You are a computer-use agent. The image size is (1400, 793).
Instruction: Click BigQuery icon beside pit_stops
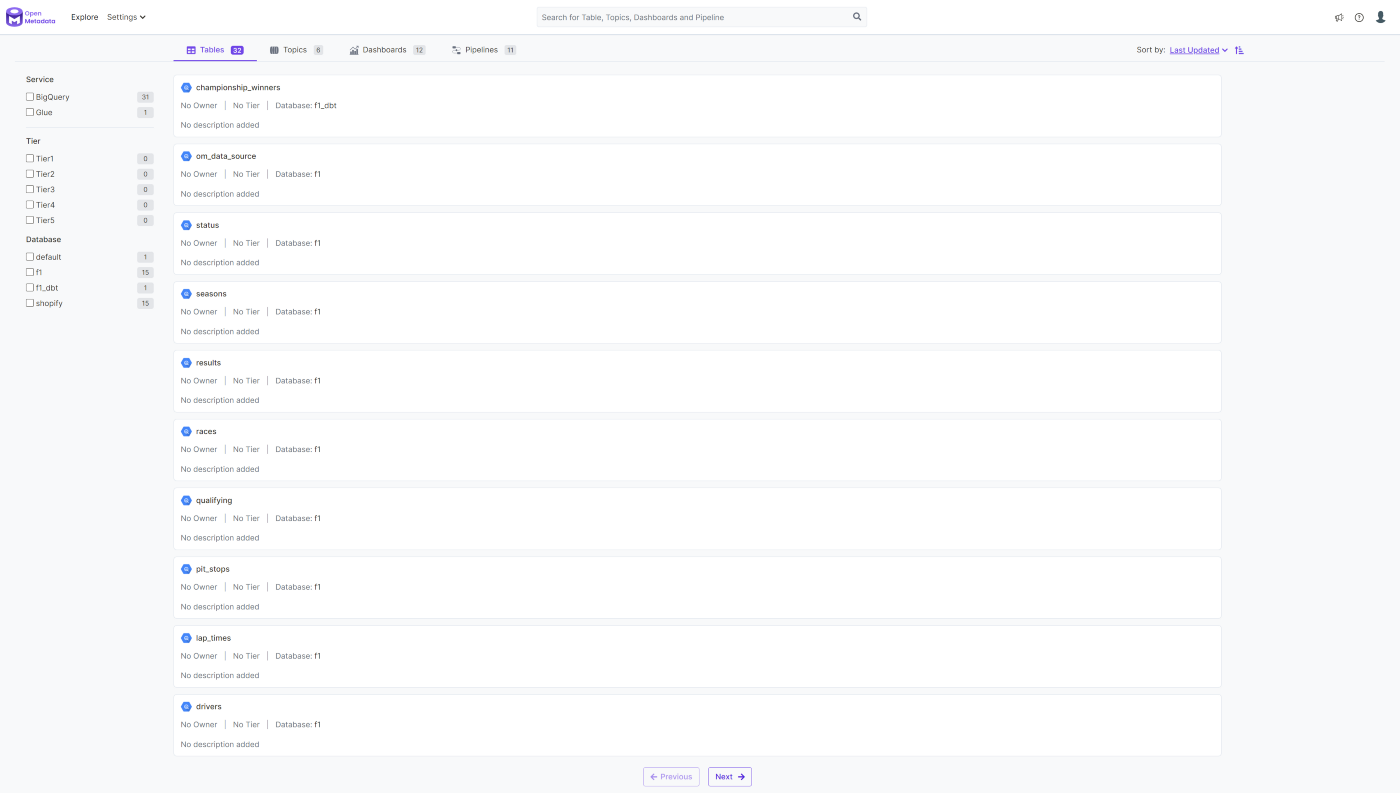[x=186, y=569]
